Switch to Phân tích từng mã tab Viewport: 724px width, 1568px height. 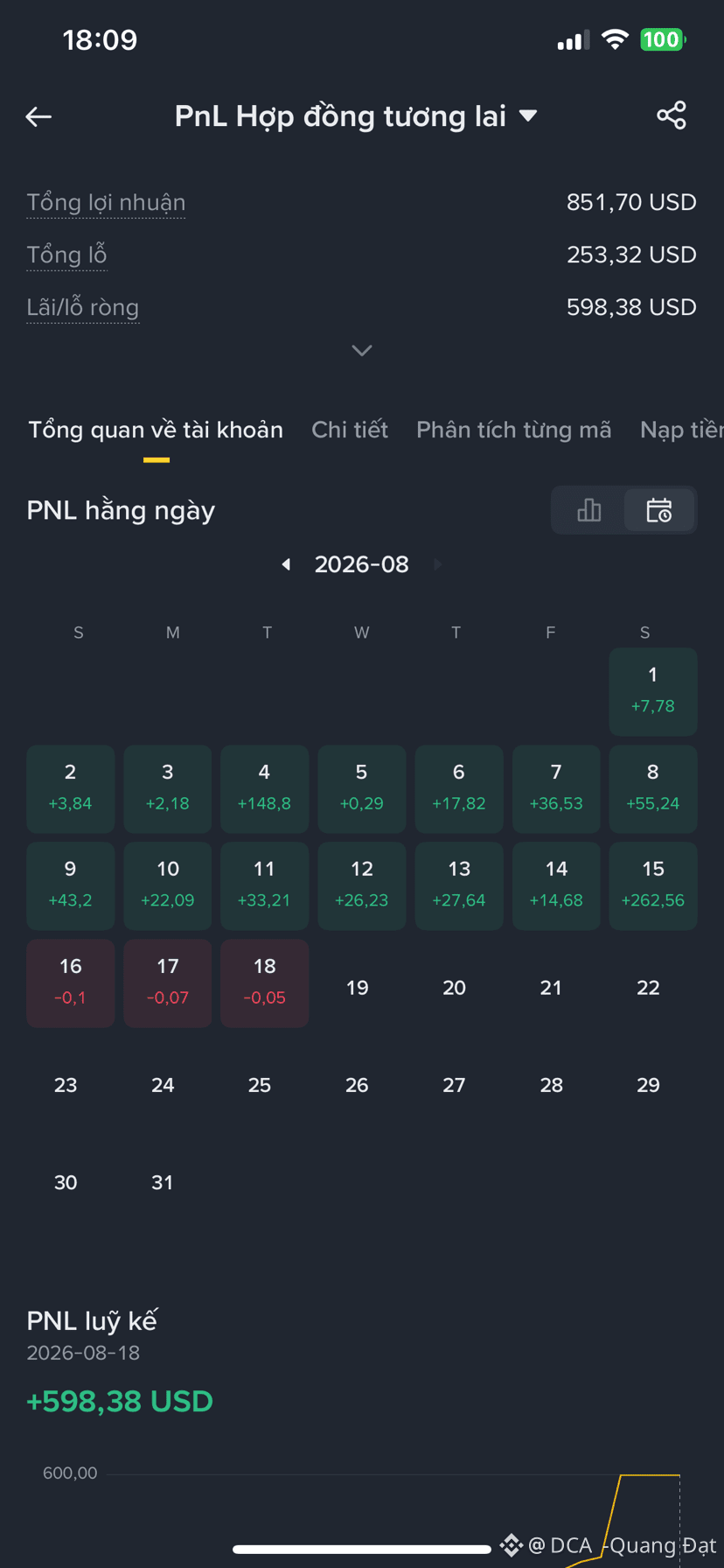(513, 430)
